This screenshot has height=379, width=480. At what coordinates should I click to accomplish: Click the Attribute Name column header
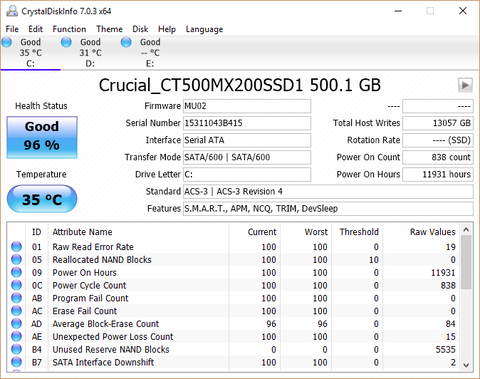point(138,232)
